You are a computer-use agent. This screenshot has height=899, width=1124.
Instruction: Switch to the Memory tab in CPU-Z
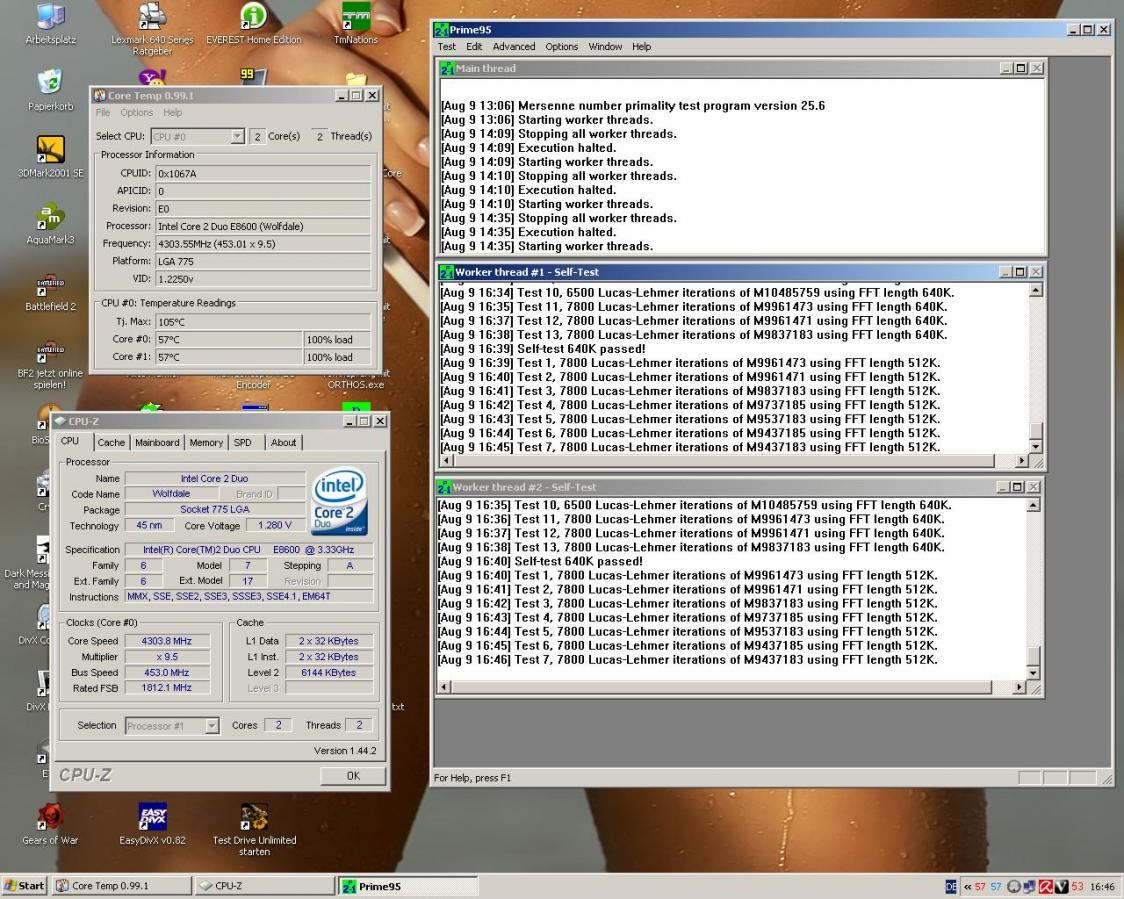pos(206,443)
